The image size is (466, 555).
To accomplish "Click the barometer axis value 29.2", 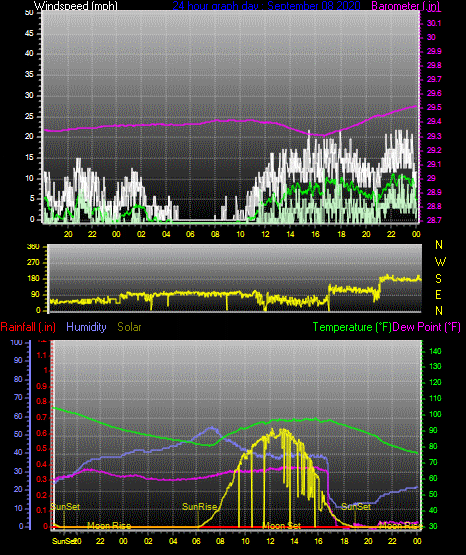I will (x=434, y=150).
